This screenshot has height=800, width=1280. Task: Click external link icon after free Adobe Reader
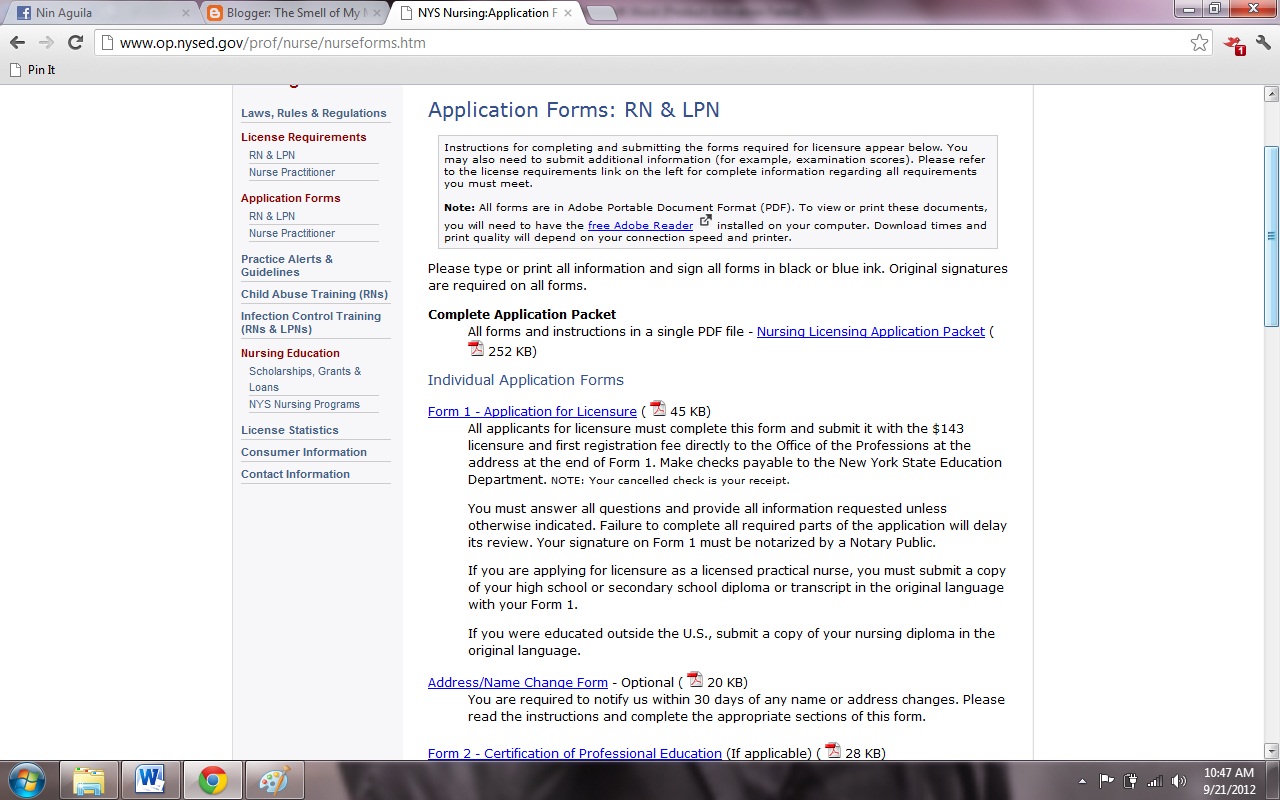coord(705,221)
